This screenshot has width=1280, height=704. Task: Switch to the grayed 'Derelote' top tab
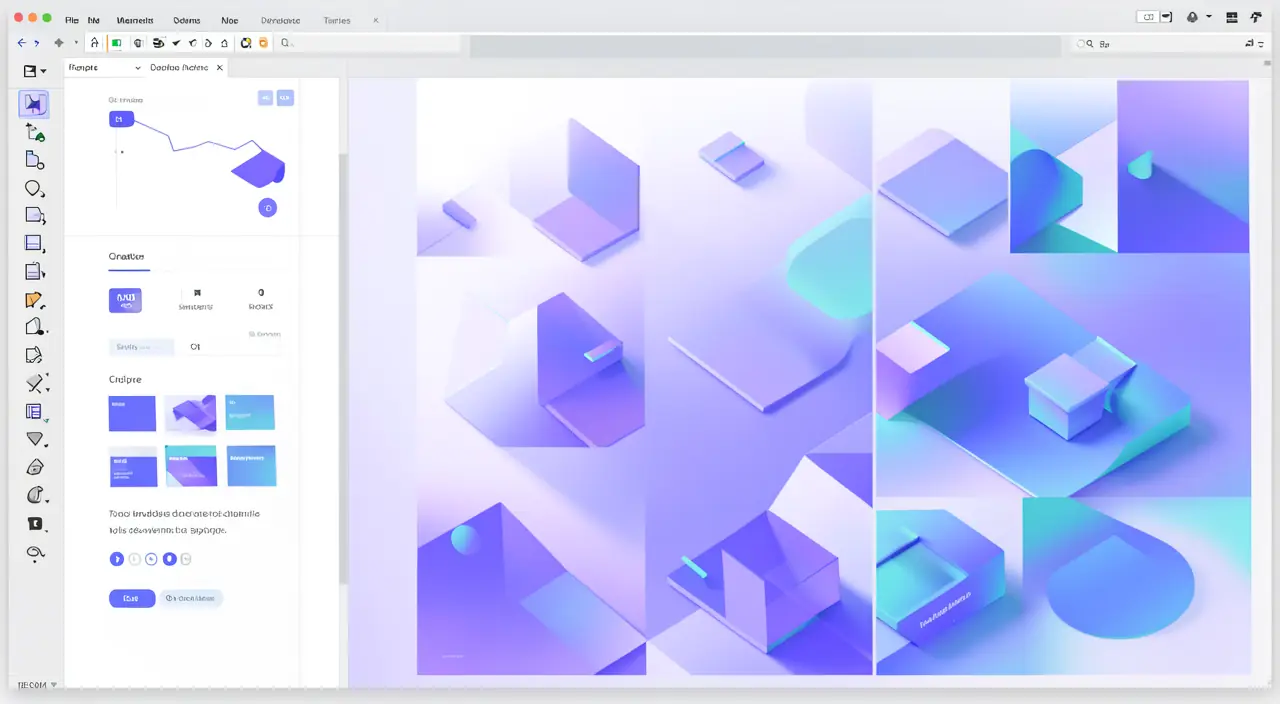[280, 20]
